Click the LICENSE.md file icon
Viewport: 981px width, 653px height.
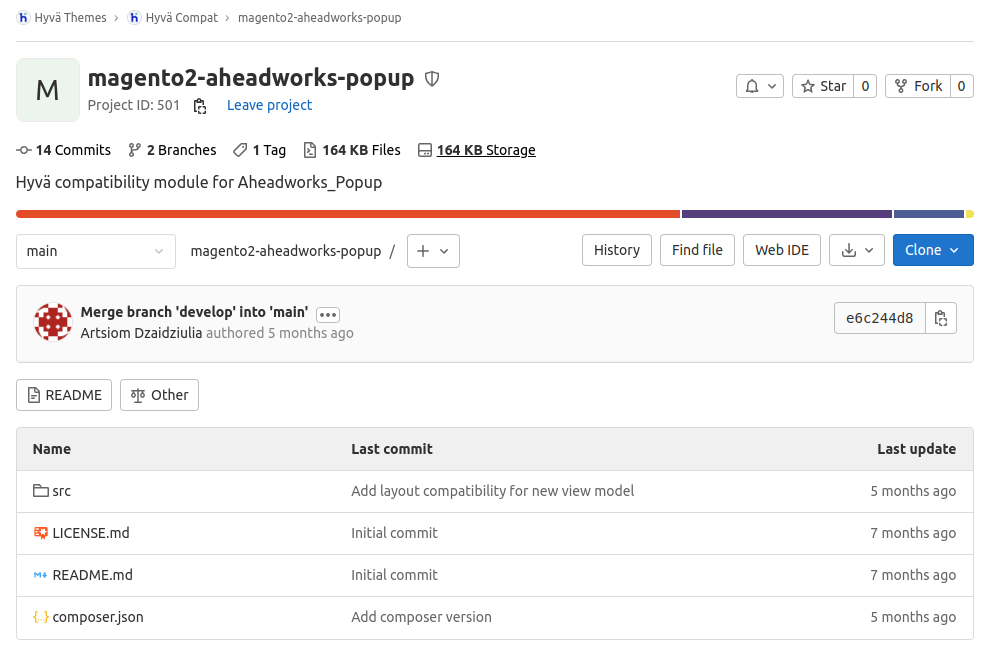tap(41, 533)
